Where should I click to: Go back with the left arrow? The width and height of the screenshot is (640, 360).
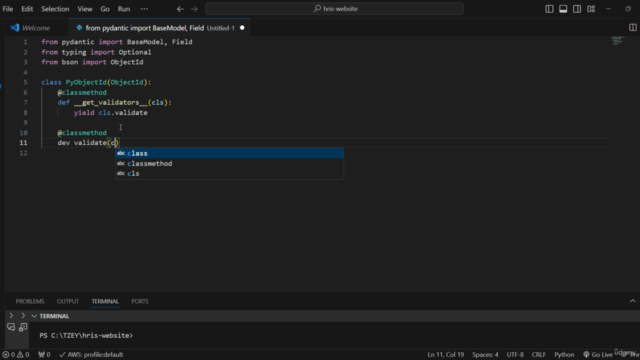click(x=180, y=9)
